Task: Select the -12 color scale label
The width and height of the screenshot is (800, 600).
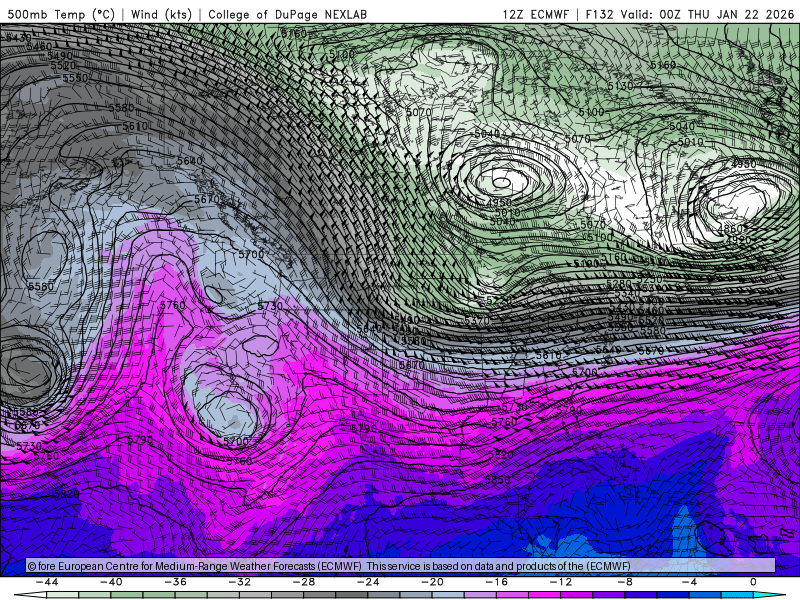Action: coord(561,582)
